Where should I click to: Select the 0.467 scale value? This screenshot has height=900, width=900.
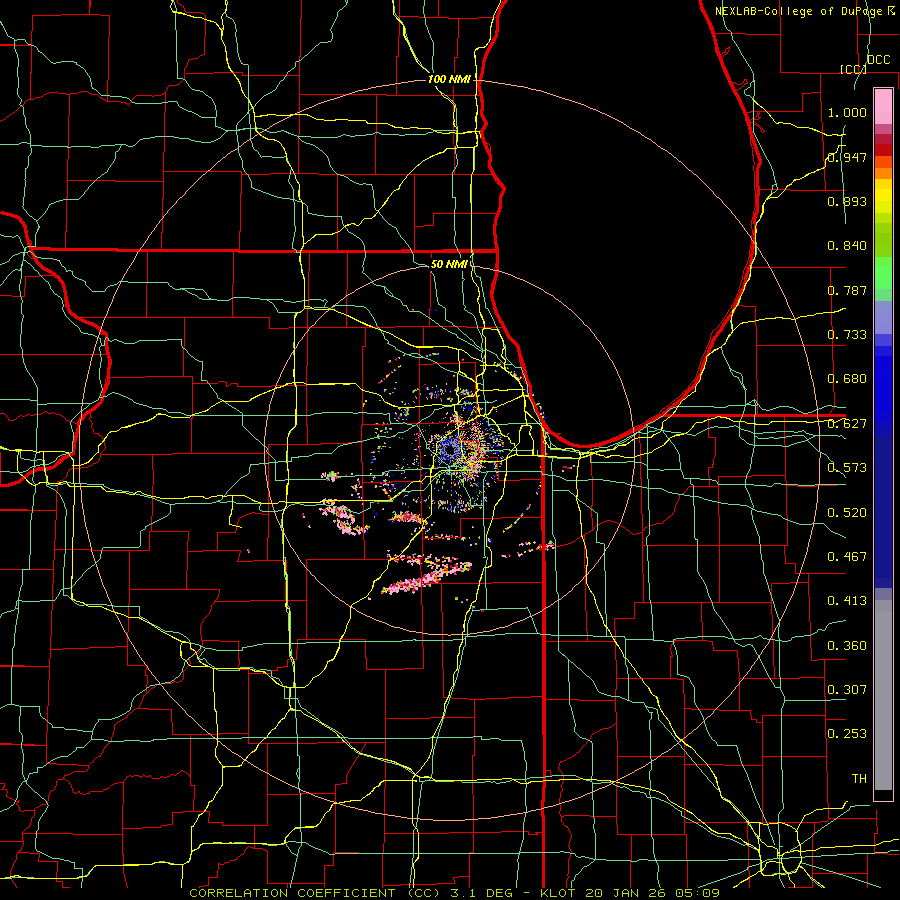847,557
